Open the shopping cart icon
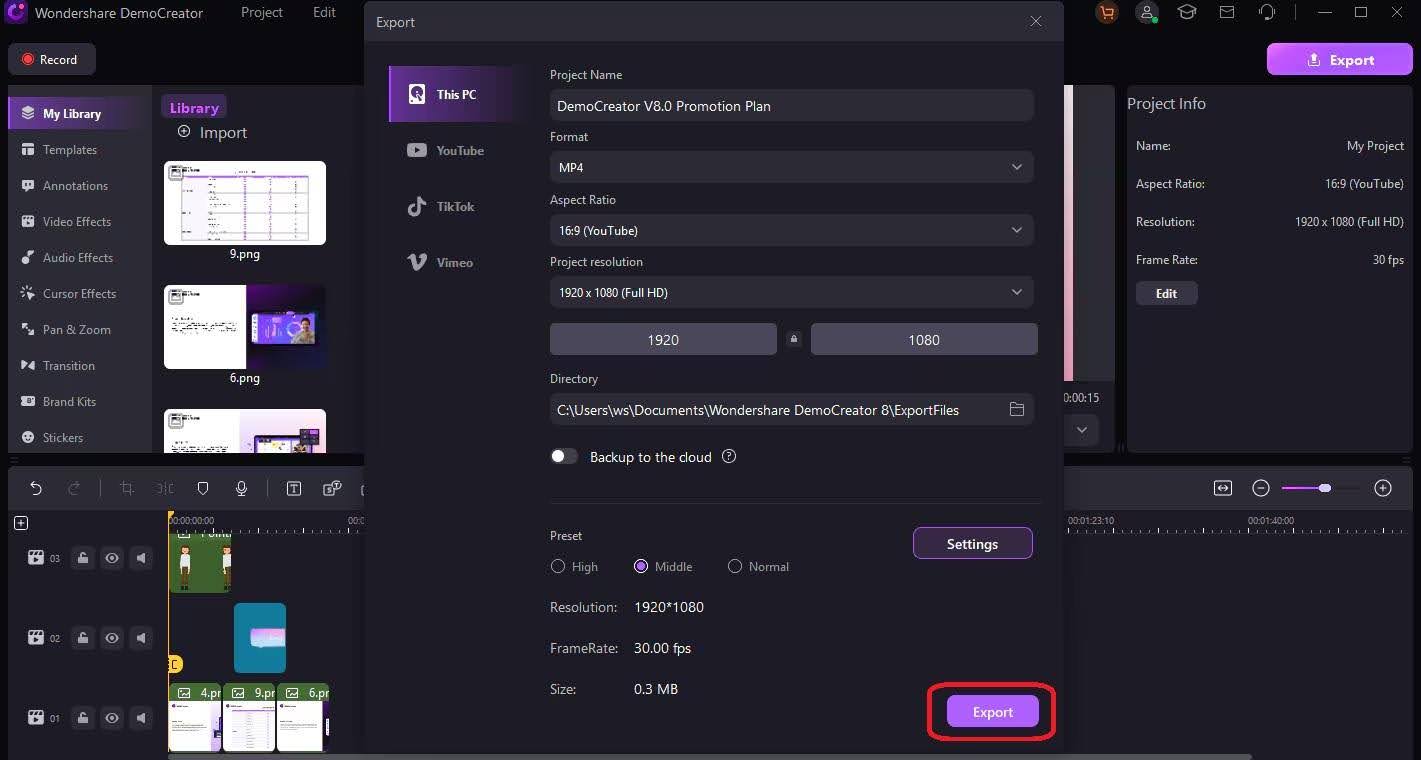 1106,13
